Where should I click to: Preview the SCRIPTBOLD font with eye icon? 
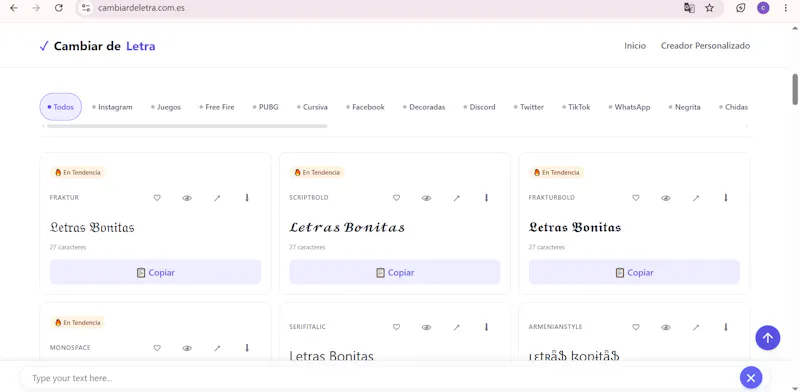pos(427,198)
